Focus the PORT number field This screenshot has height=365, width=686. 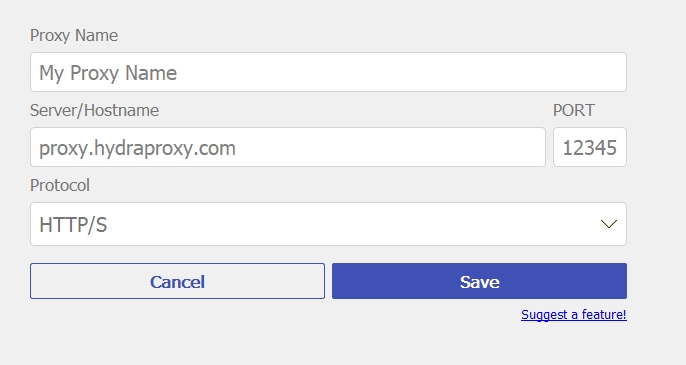[x=590, y=147]
